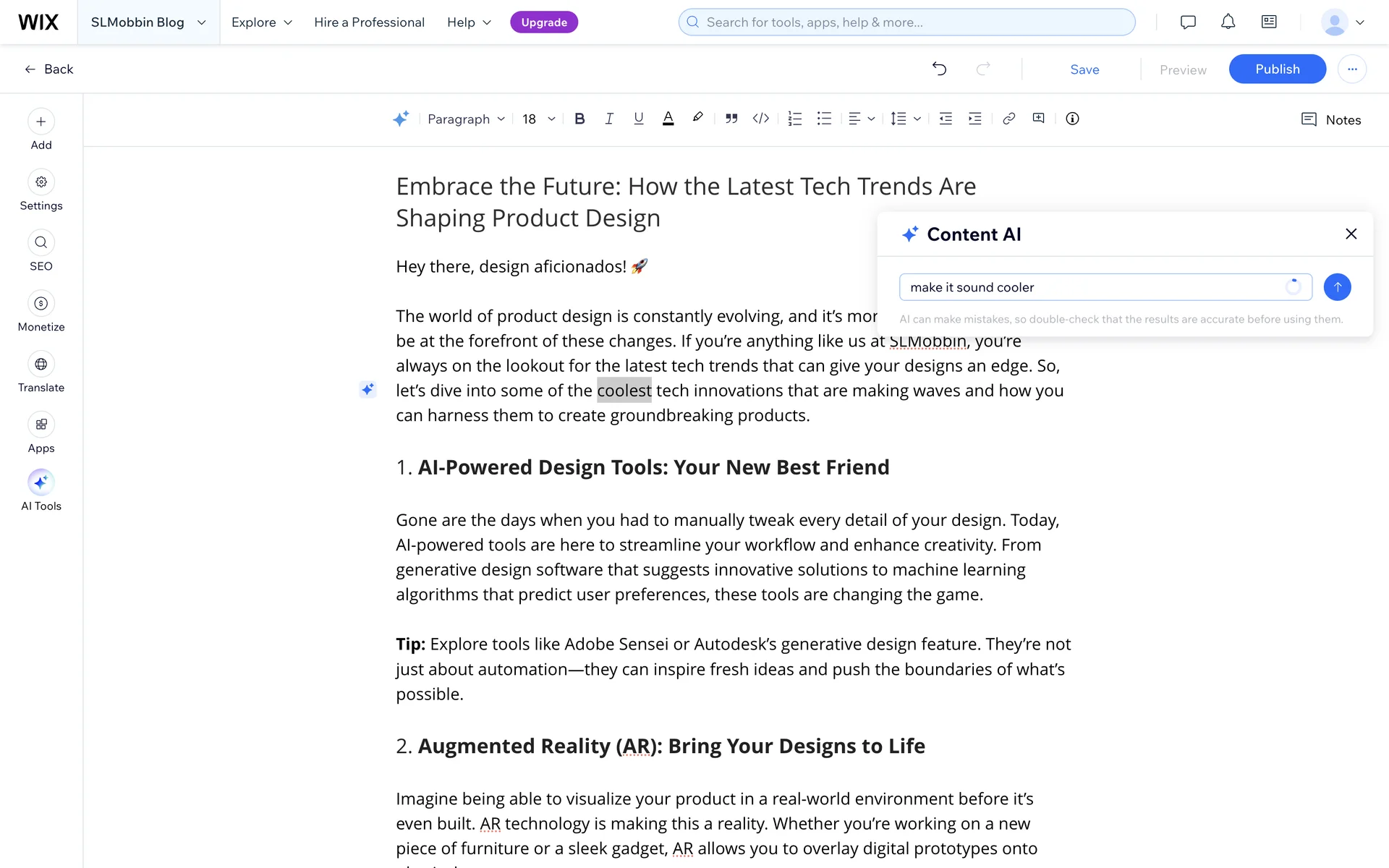Toggle bold formatting in toolbar

[579, 119]
